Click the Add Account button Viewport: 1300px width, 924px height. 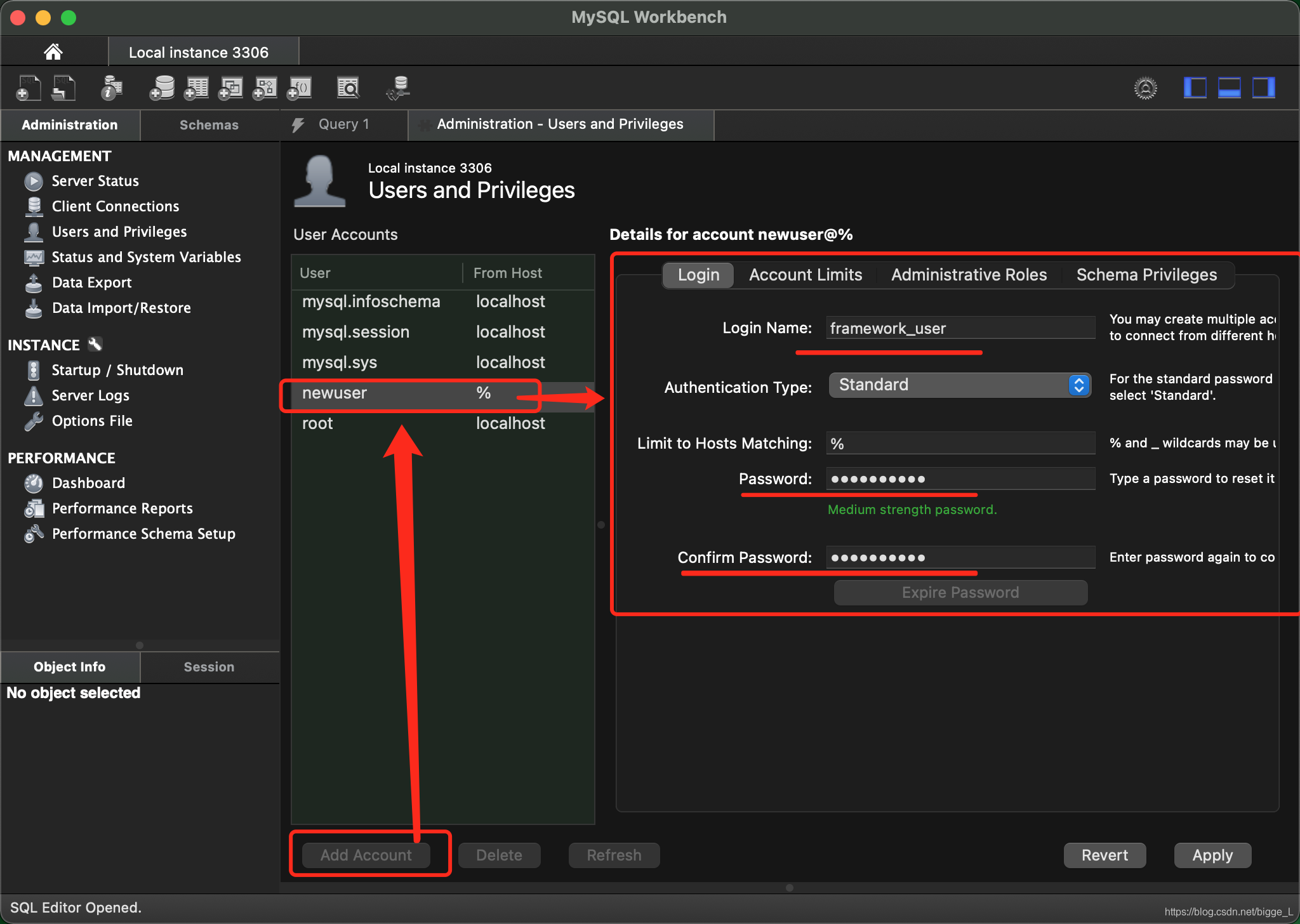[x=366, y=855]
